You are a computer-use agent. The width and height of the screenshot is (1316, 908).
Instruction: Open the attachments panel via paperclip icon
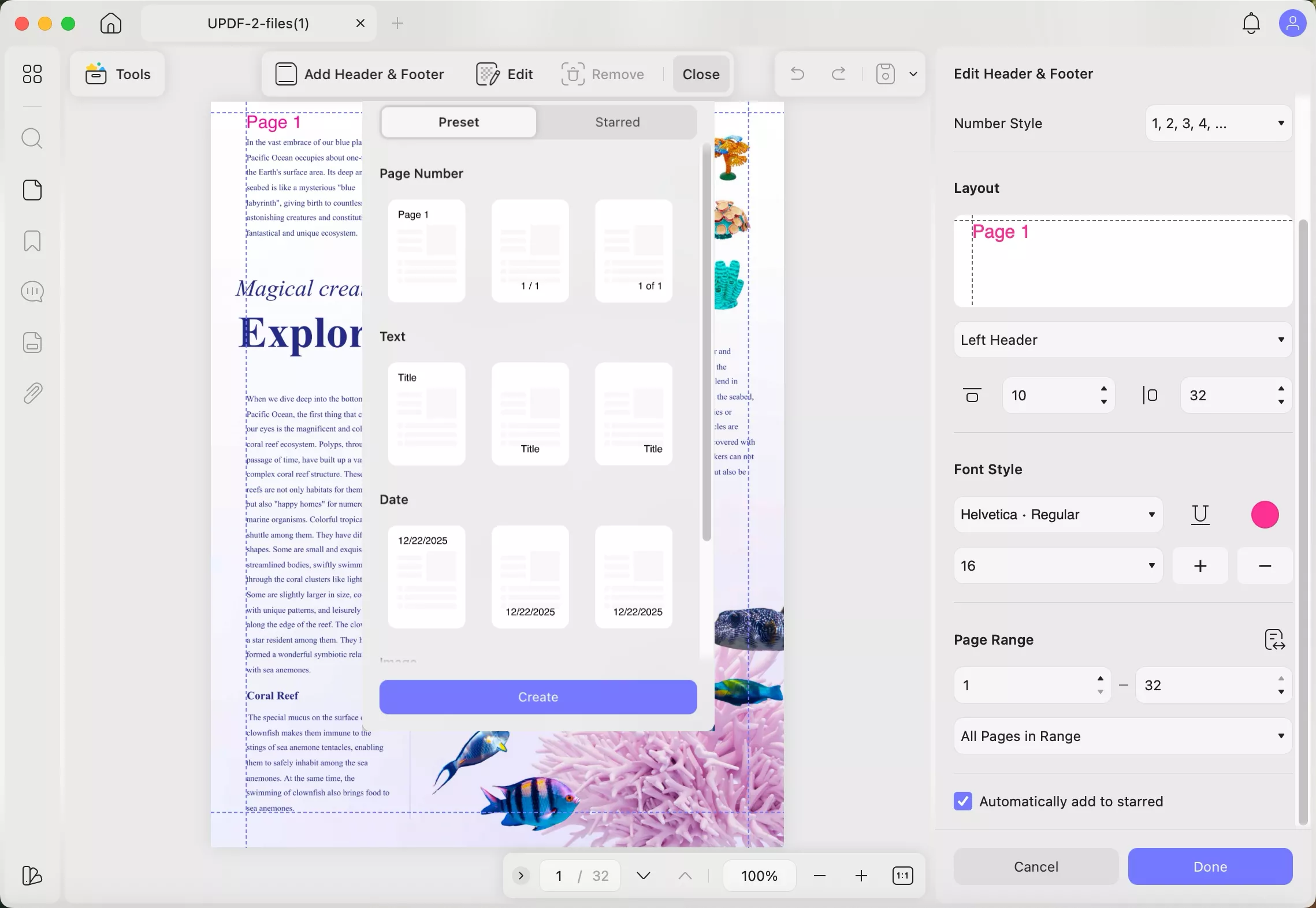click(x=32, y=393)
